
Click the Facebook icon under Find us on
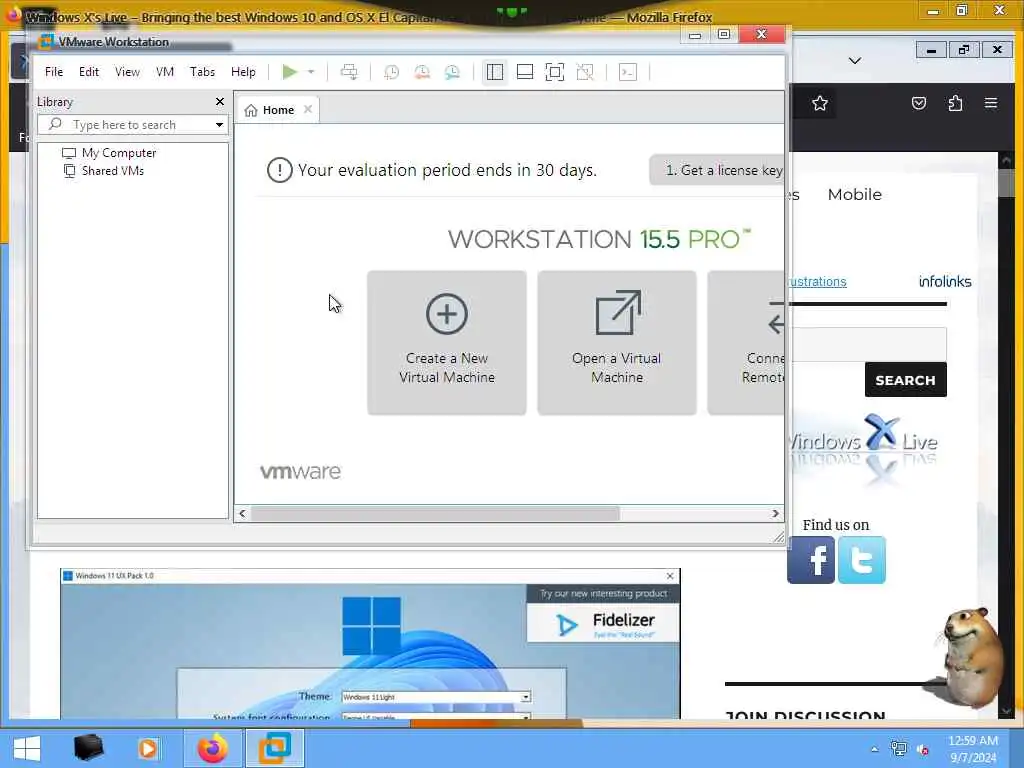pyautogui.click(x=811, y=560)
